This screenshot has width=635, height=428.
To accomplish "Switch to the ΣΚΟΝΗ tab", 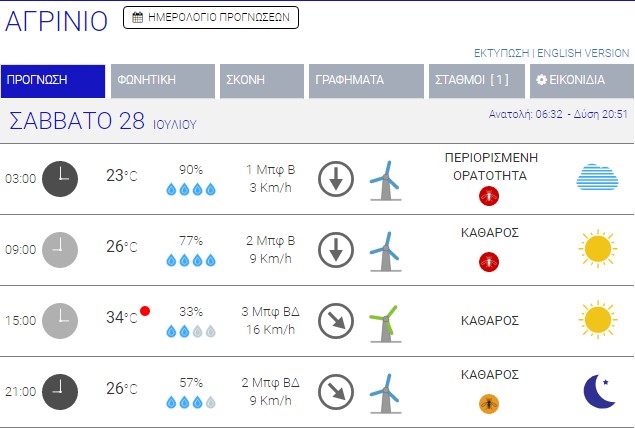I will click(x=261, y=81).
